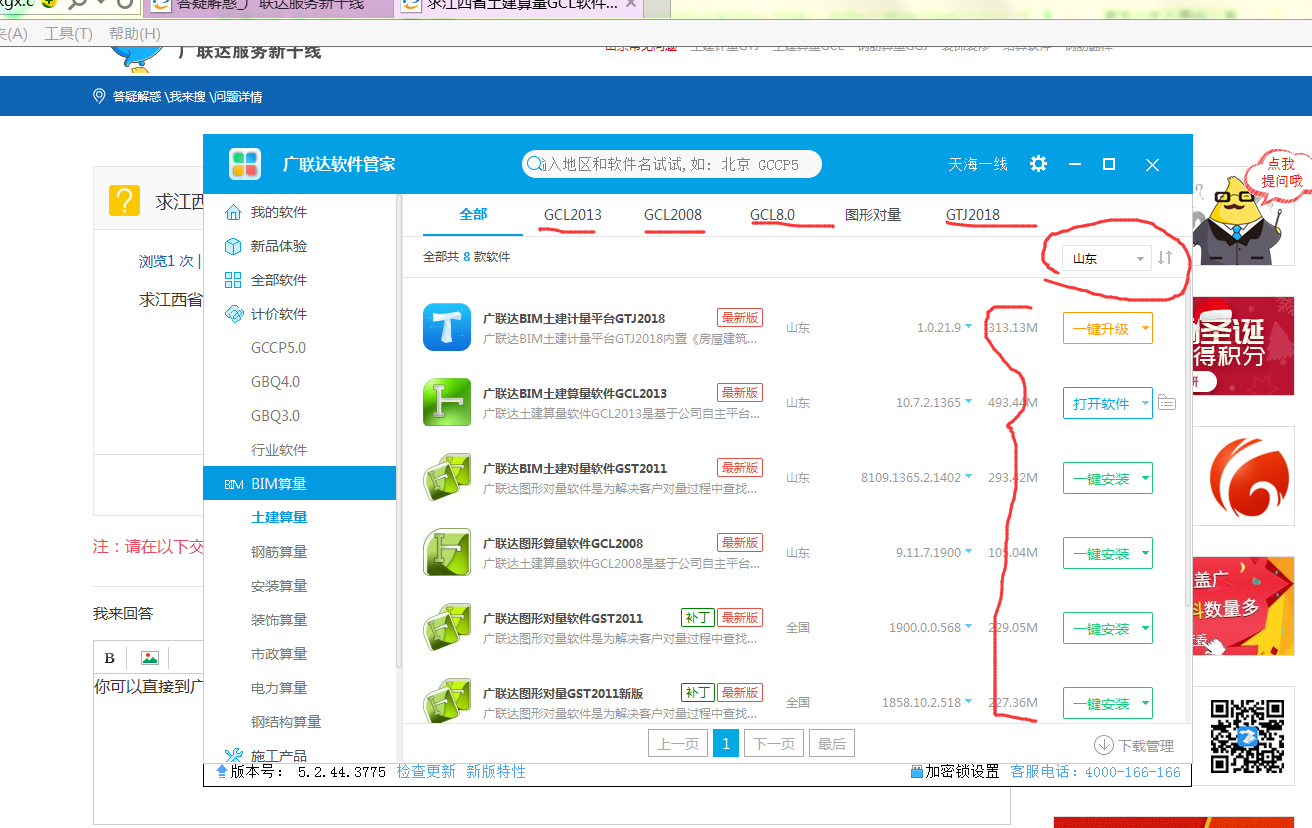Open 新品体验 cube section
The height and width of the screenshot is (828, 1312).
[266, 246]
